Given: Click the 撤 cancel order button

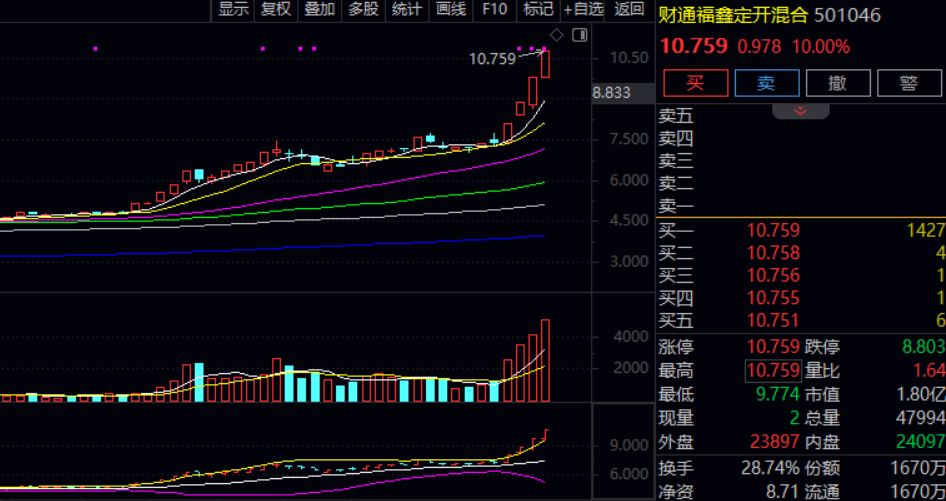Looking at the screenshot, I should (838, 83).
